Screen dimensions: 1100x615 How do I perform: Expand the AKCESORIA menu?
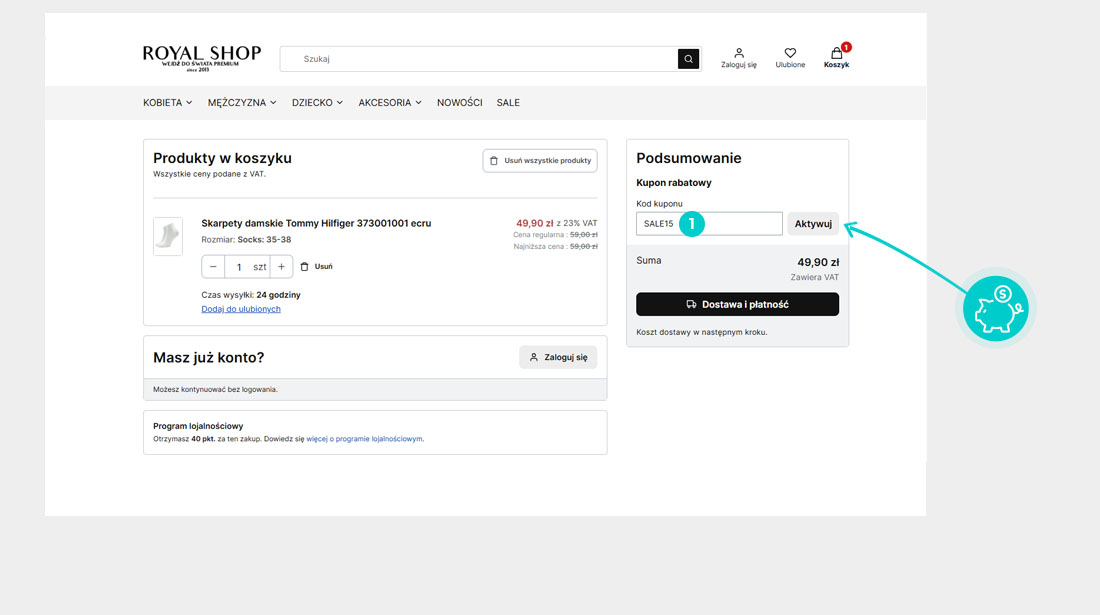tap(390, 102)
